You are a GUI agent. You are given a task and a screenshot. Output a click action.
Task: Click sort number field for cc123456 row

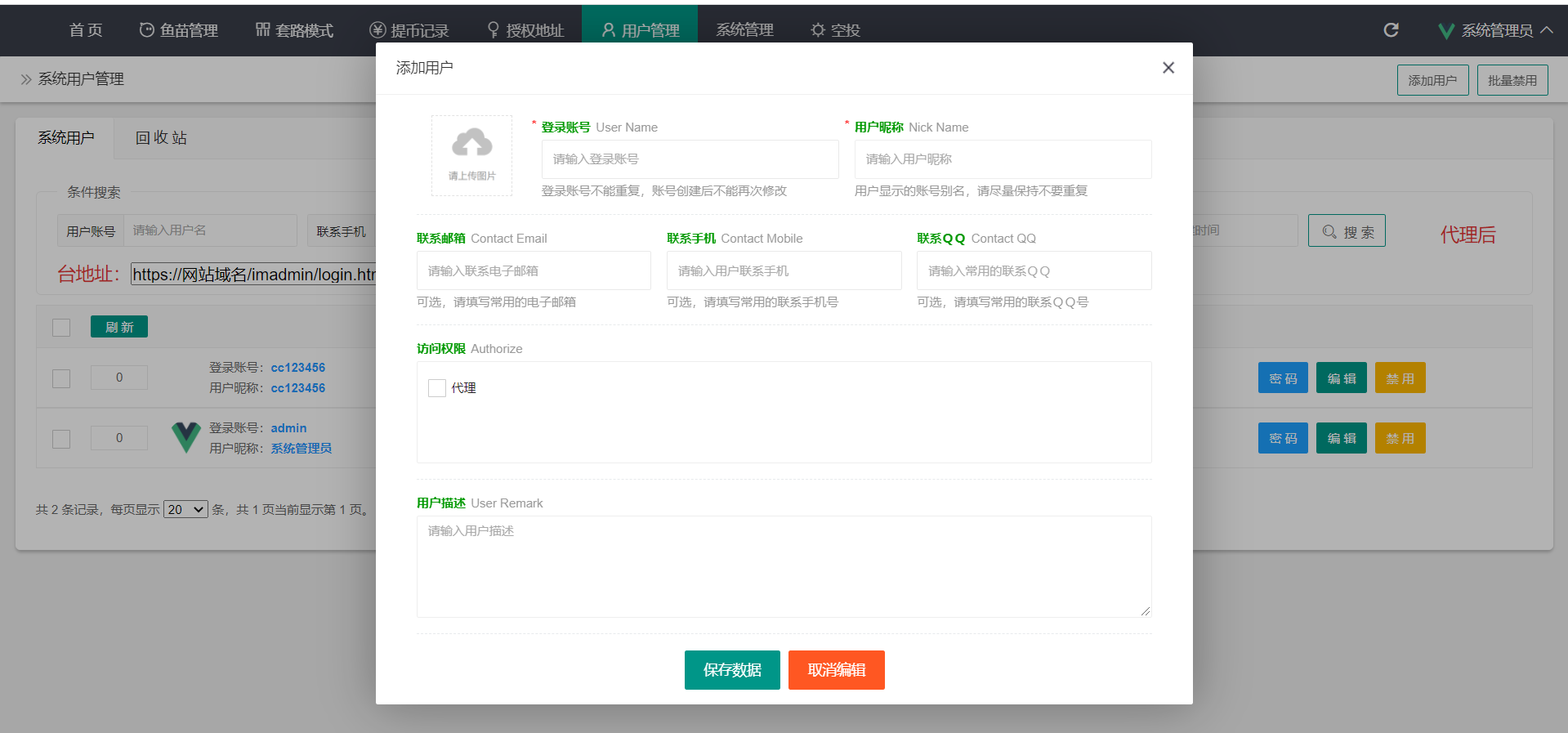119,378
